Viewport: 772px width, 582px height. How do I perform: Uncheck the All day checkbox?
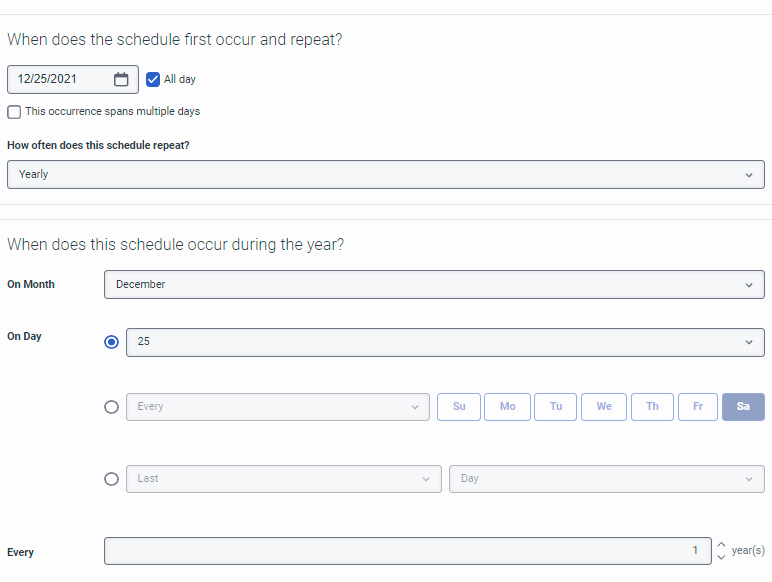coord(153,80)
